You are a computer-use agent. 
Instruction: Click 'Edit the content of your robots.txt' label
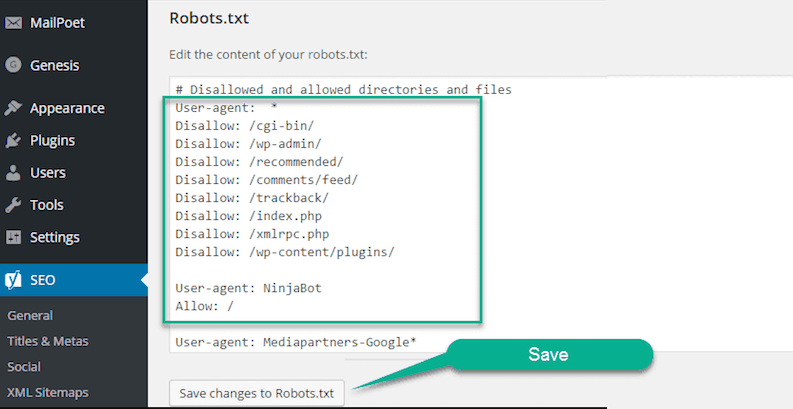(269, 55)
